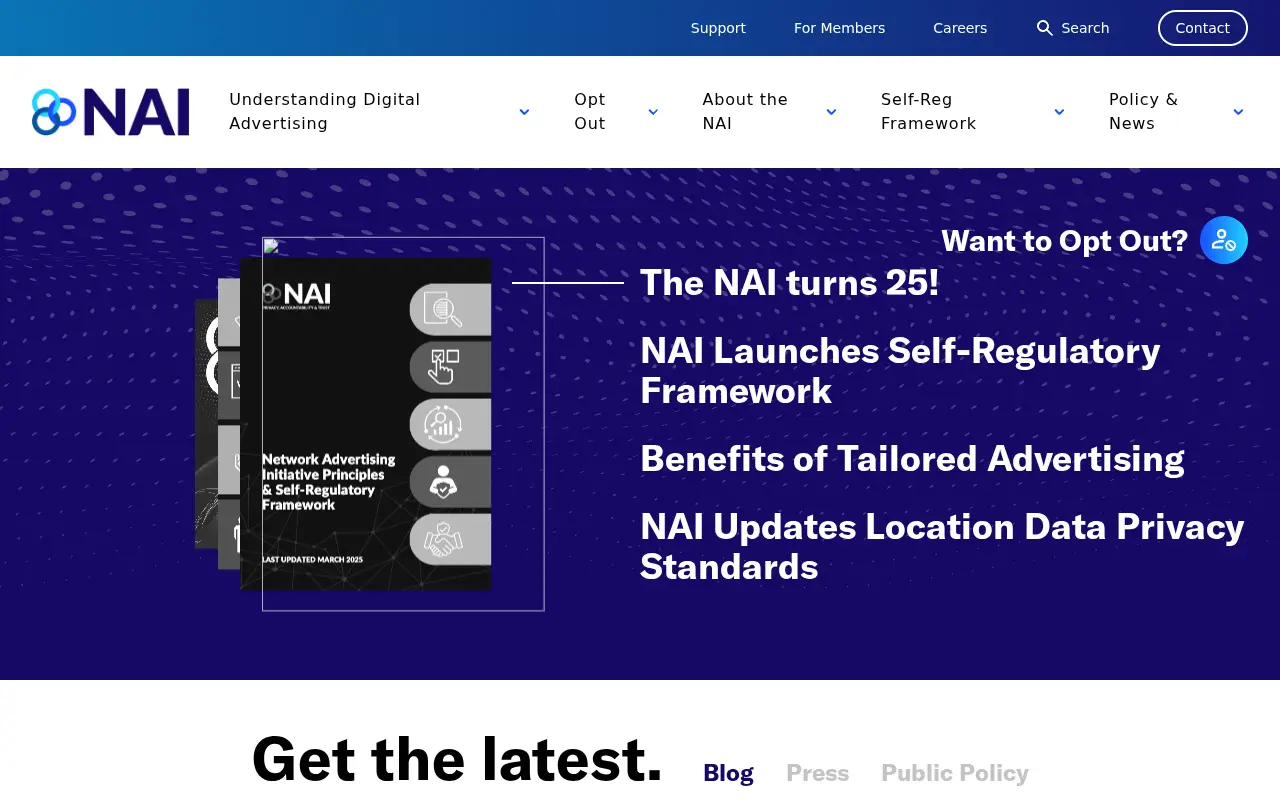The height and width of the screenshot is (800, 1280).
Task: Expand the Policy & News chevron
Action: tap(1238, 112)
